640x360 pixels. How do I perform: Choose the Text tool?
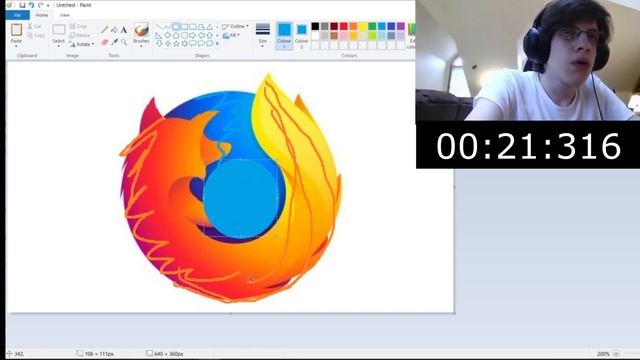point(124,30)
